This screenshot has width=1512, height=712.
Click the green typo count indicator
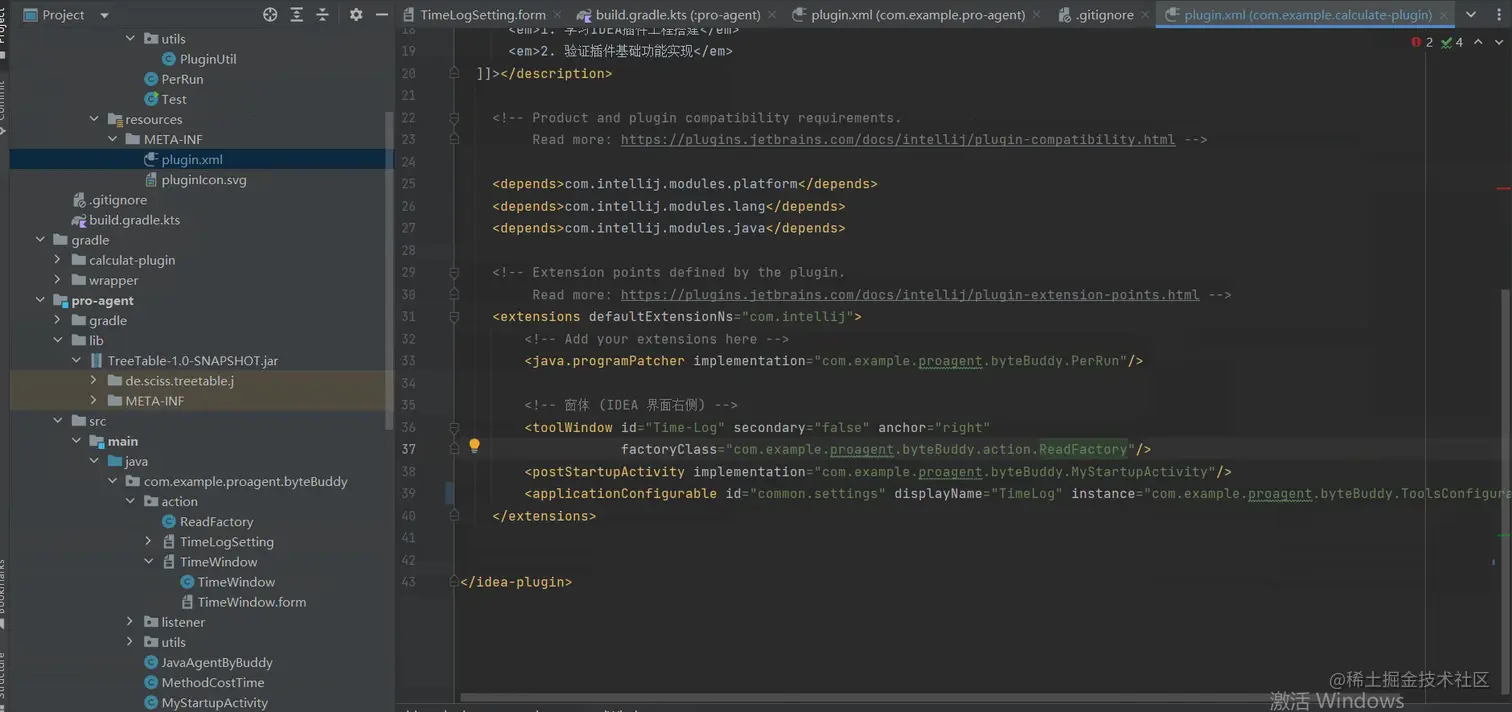coord(1452,42)
